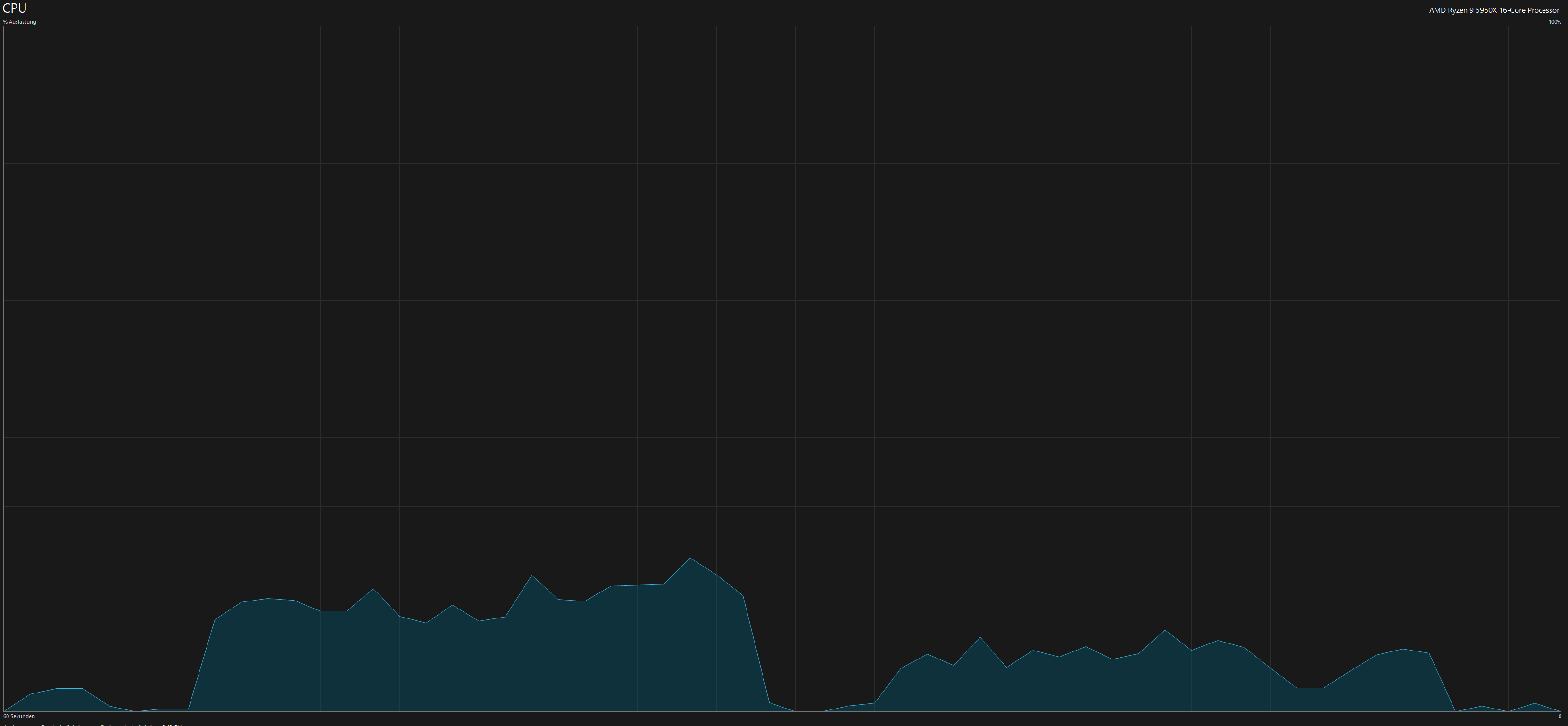Click the AMD Ryzen 9 5950X processor label
Viewport: 1568px width, 726px height.
point(1494,10)
